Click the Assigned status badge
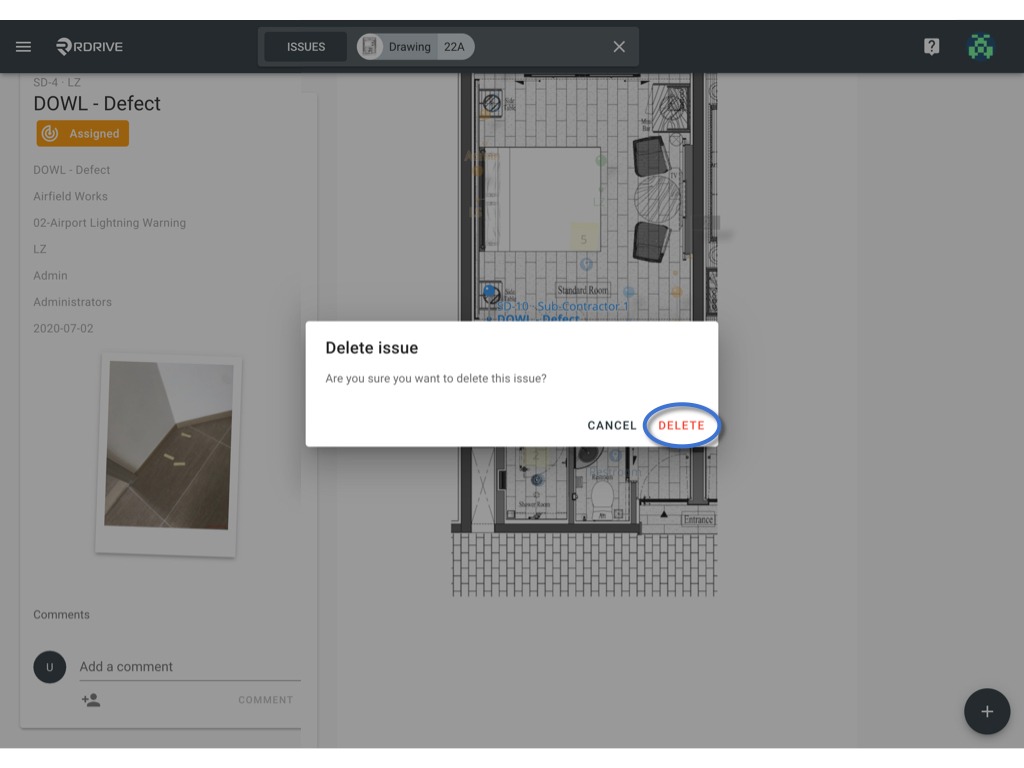This screenshot has height=768, width=1024. (x=82, y=133)
